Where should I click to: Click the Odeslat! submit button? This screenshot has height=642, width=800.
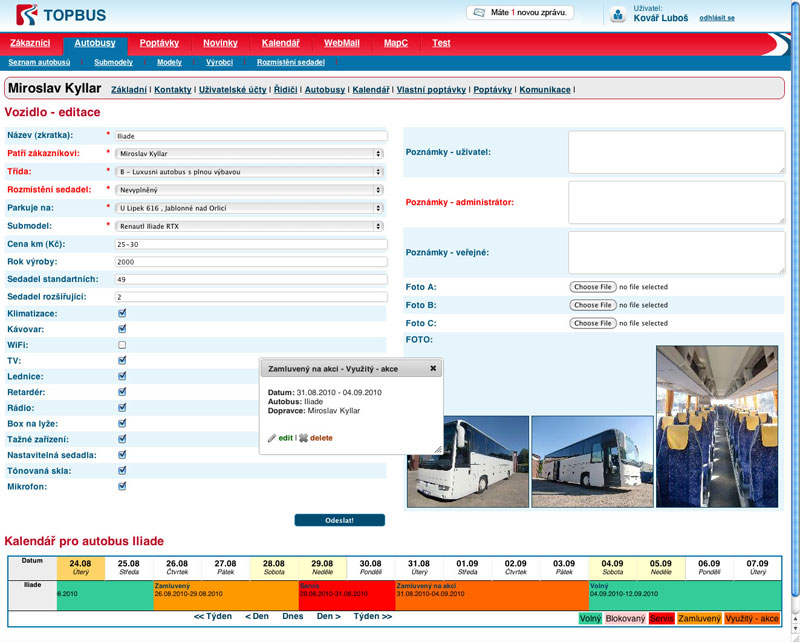(x=339, y=520)
